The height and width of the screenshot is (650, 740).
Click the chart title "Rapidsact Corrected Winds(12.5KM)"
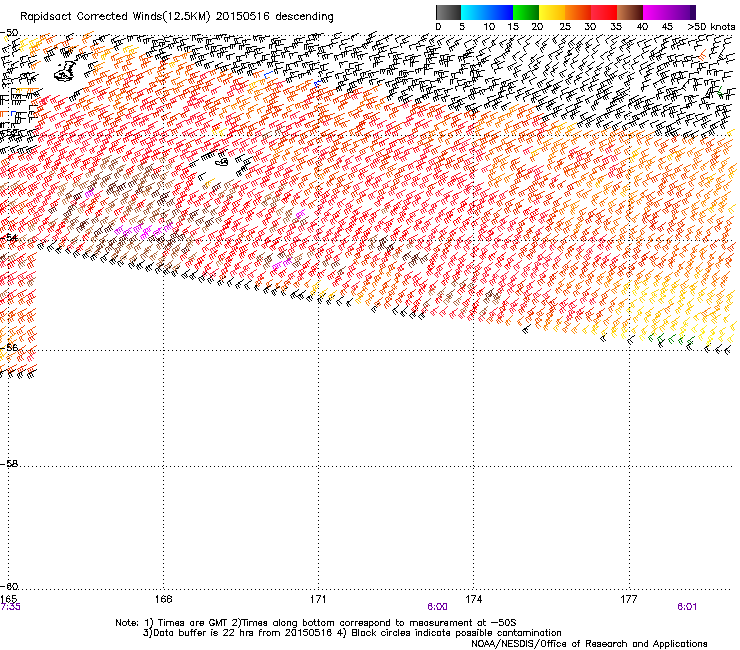[x=115, y=17]
